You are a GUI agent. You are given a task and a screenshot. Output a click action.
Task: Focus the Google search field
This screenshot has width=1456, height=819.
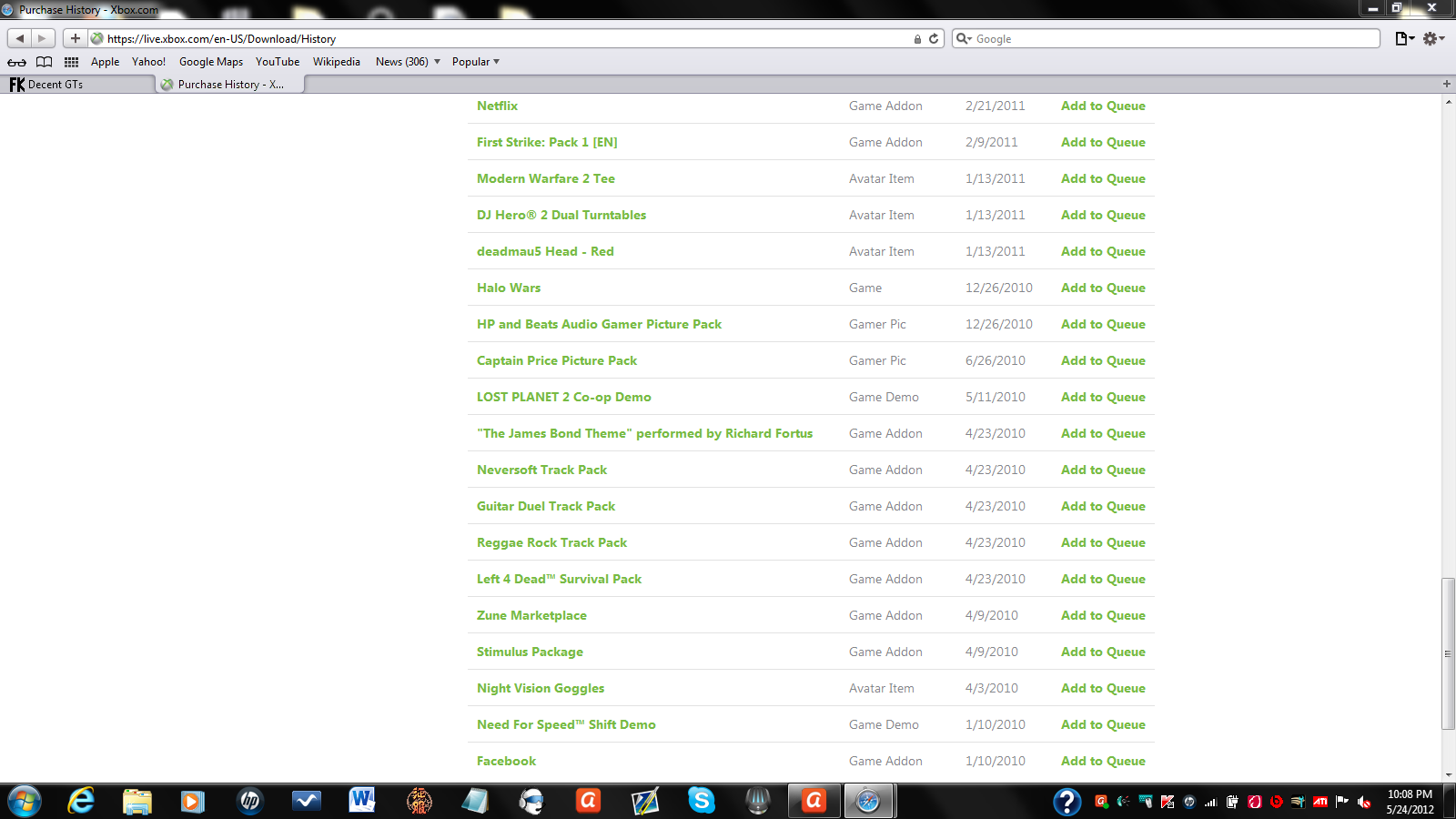click(x=1166, y=38)
